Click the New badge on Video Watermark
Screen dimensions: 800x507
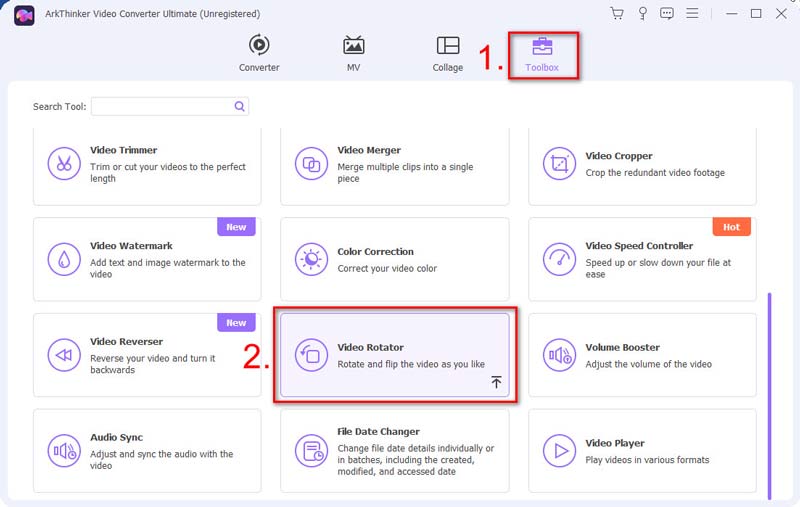(x=236, y=227)
